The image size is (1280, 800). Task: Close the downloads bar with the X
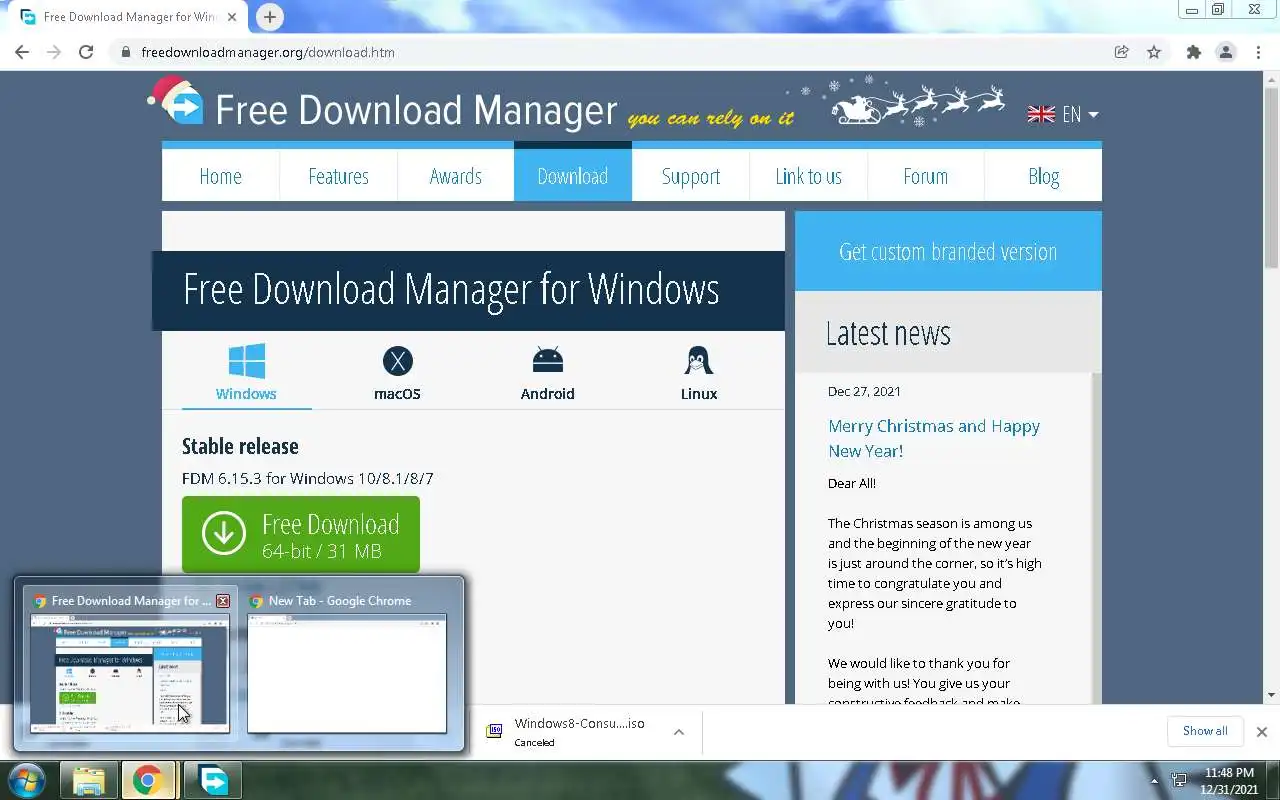tap(1262, 731)
